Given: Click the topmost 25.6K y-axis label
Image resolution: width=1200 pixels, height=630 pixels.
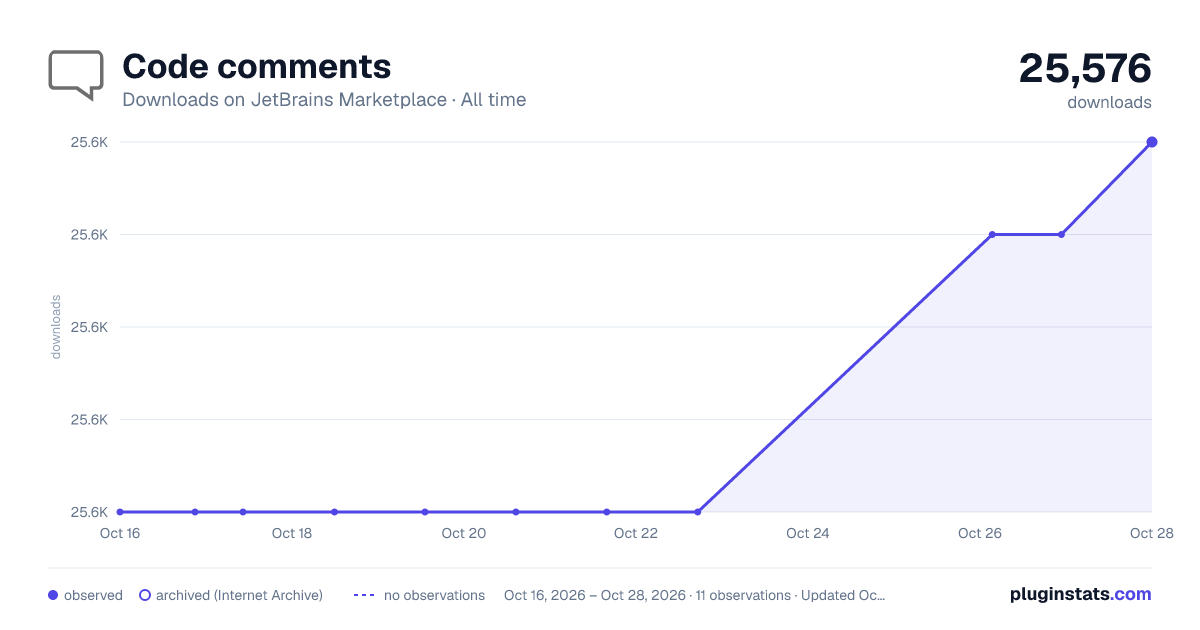Looking at the screenshot, I should click(89, 142).
